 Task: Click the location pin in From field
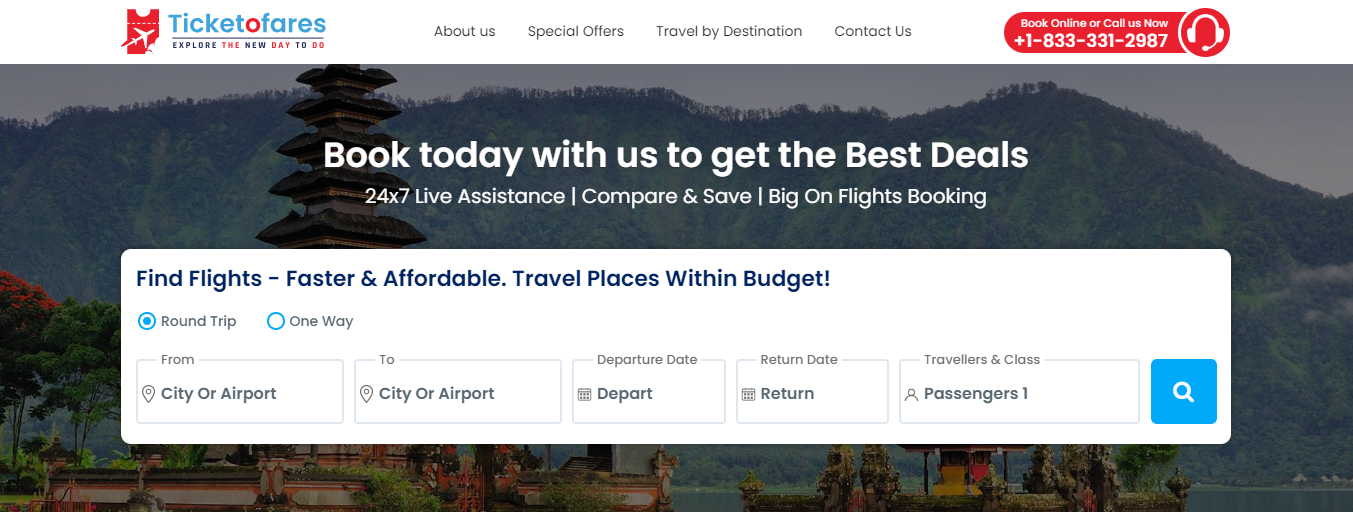(x=148, y=394)
